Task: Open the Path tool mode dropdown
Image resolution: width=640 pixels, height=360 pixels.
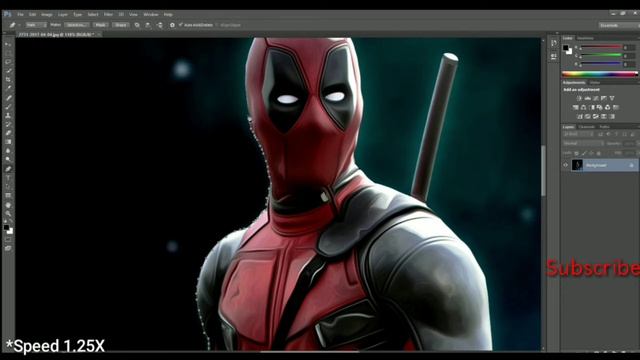Action: (36, 25)
